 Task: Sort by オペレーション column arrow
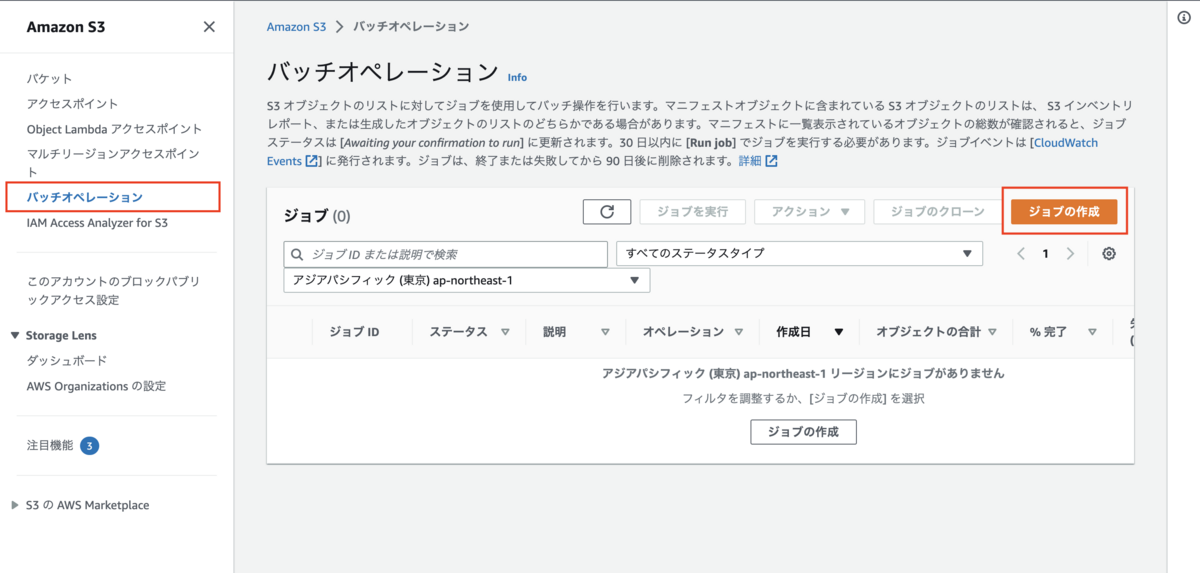pos(739,332)
